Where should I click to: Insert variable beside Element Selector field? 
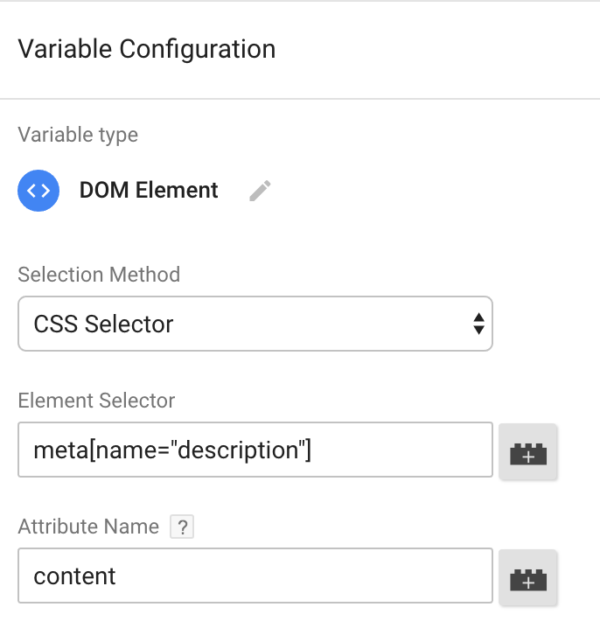(x=528, y=451)
